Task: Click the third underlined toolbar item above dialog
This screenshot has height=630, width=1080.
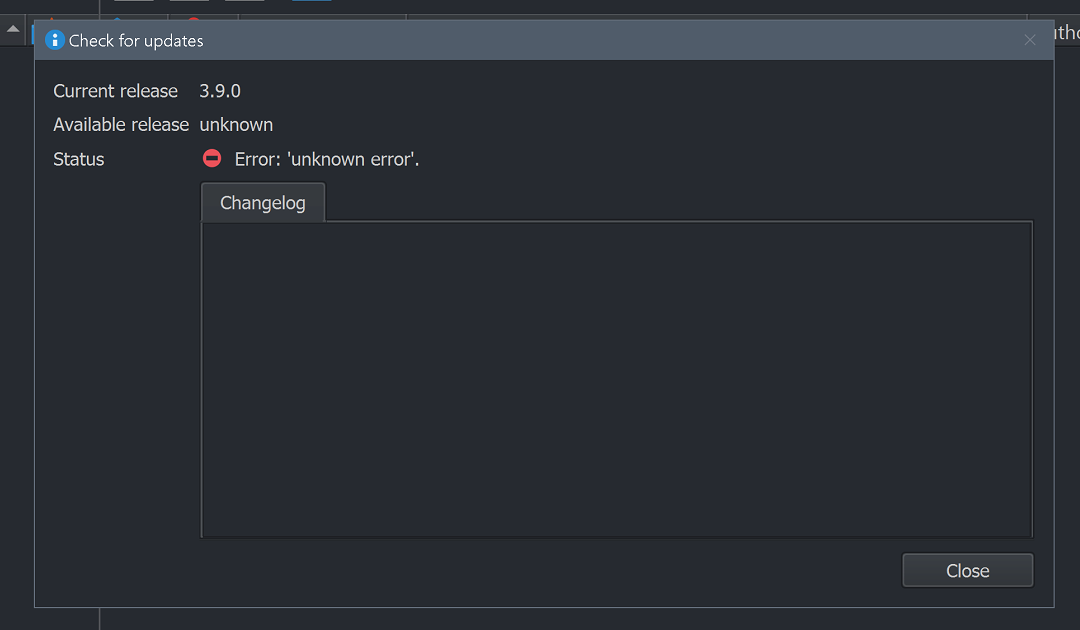Action: (x=245, y=1)
